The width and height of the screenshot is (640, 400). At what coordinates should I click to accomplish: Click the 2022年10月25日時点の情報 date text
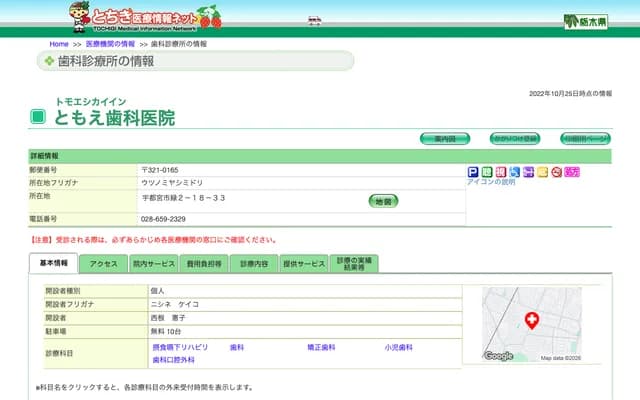coord(571,93)
